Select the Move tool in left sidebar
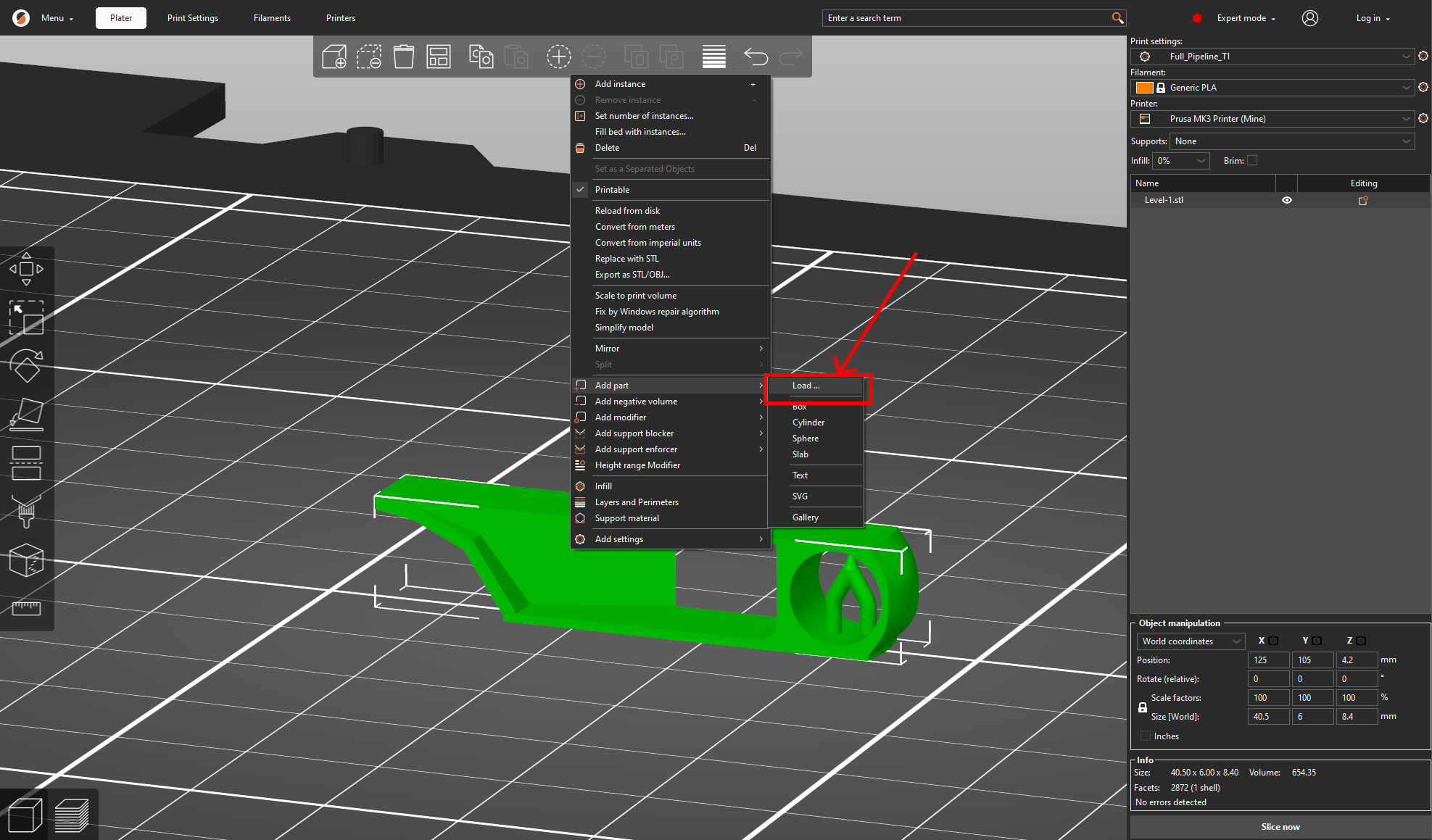This screenshot has height=840, width=1432. tap(26, 269)
